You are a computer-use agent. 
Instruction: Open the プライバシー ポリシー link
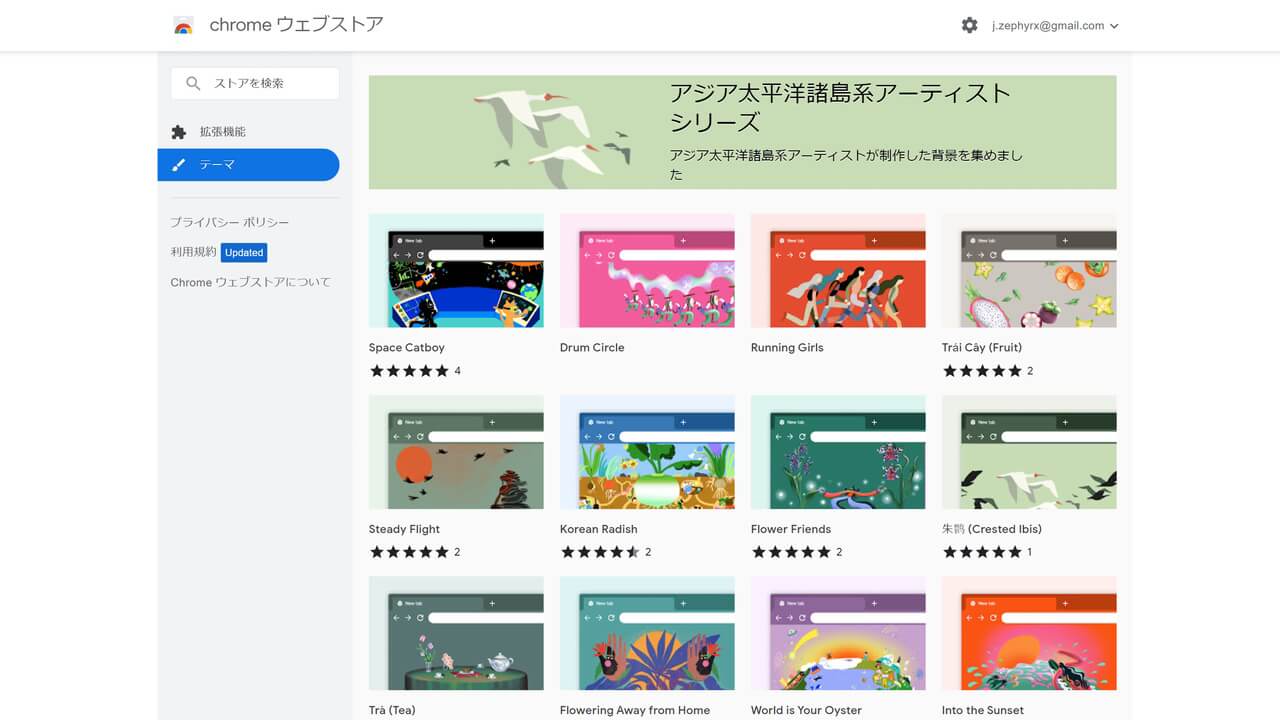tap(229, 222)
